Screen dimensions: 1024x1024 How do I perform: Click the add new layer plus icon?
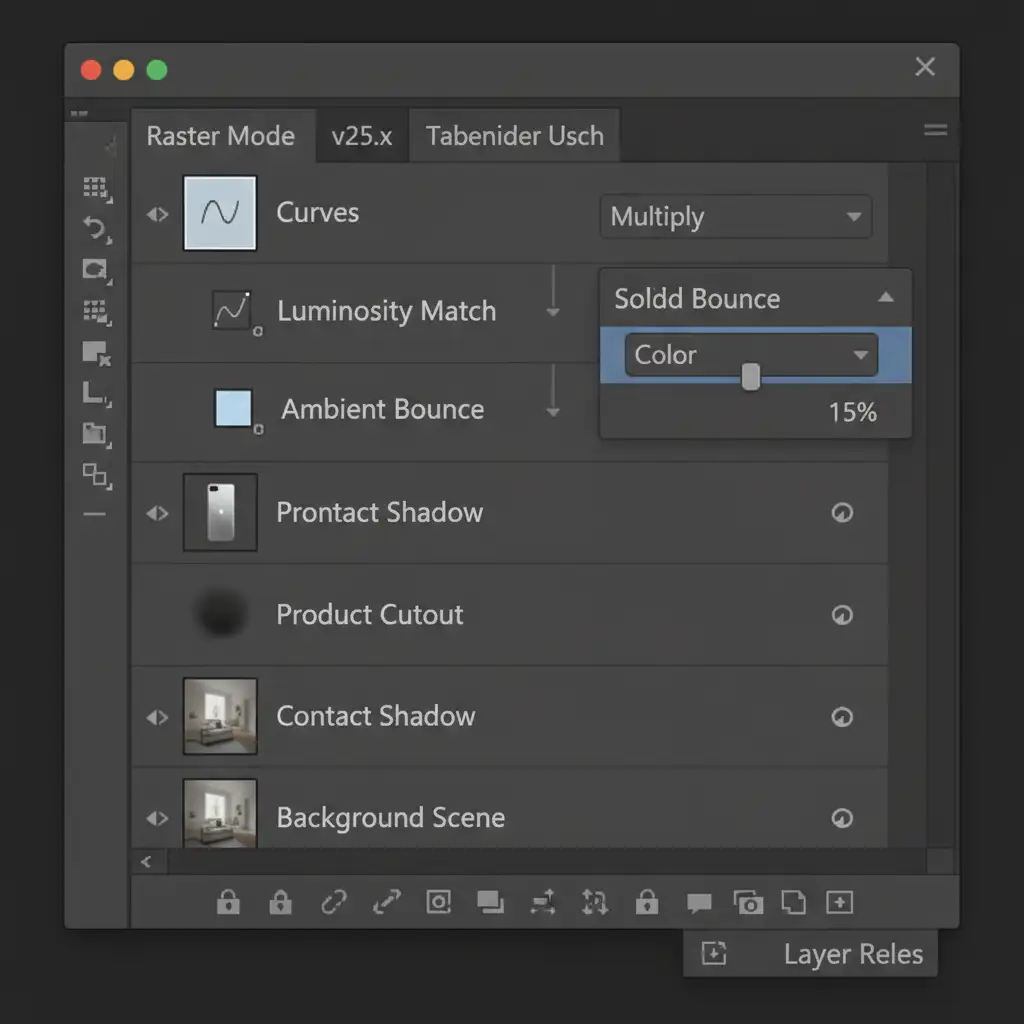(839, 903)
